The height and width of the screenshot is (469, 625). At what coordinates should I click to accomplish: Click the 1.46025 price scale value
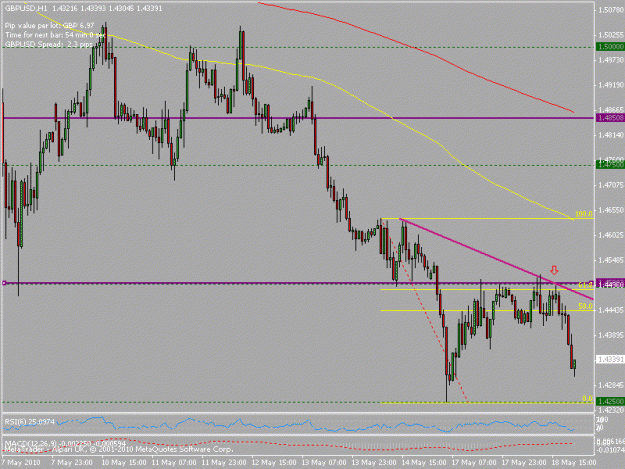coord(611,235)
